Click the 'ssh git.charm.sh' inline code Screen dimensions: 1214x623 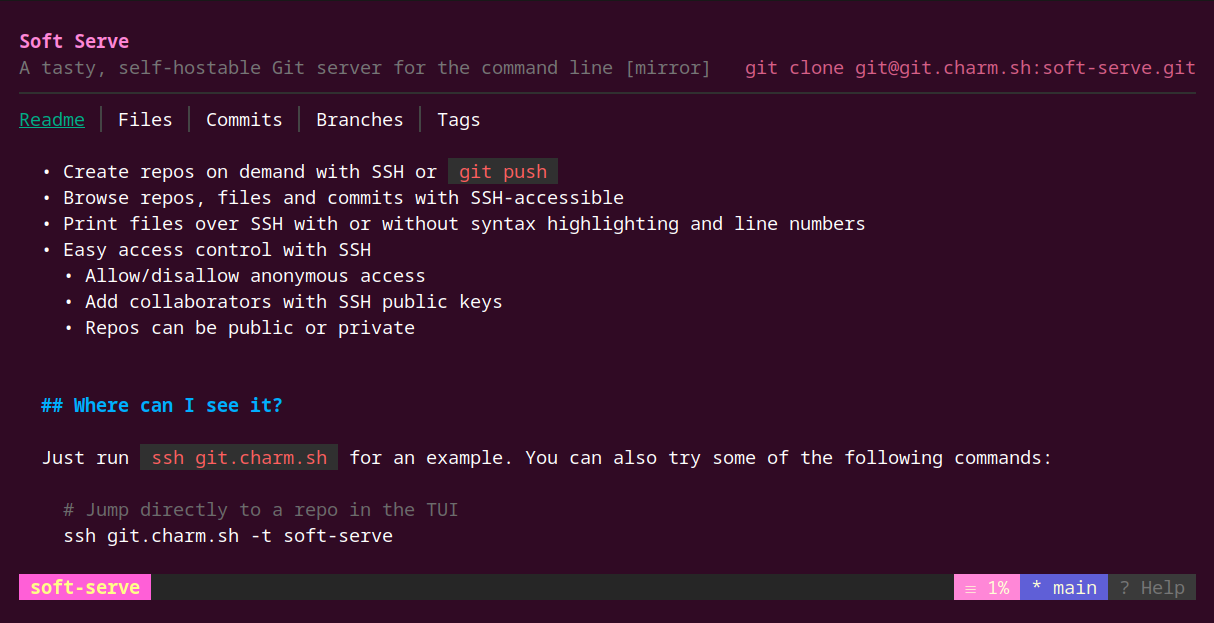pos(239,458)
